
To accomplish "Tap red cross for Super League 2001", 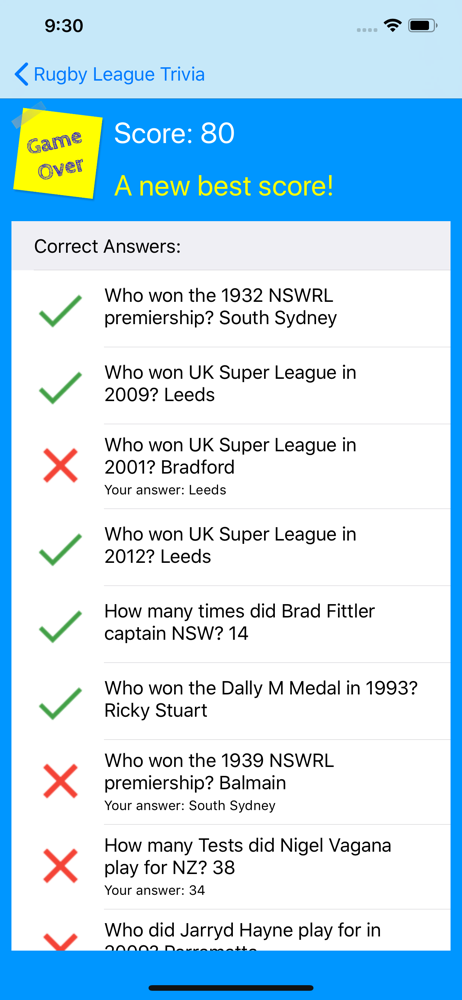I will [60, 466].
